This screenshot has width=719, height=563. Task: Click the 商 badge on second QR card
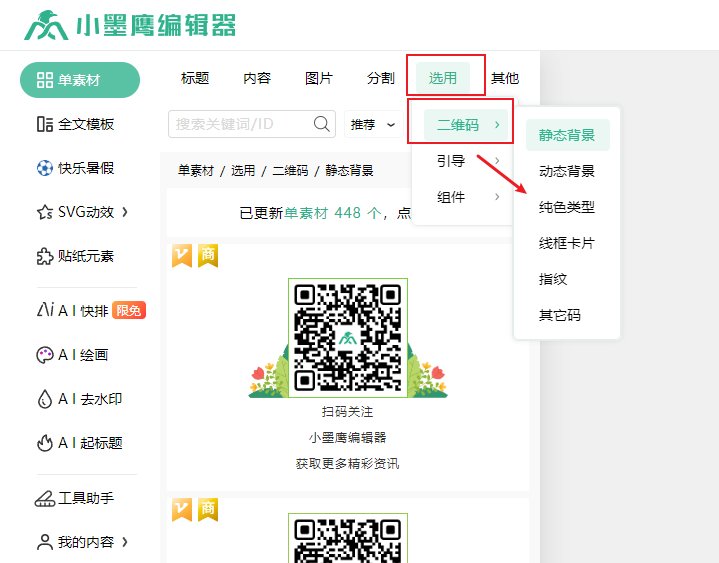pyautogui.click(x=208, y=509)
